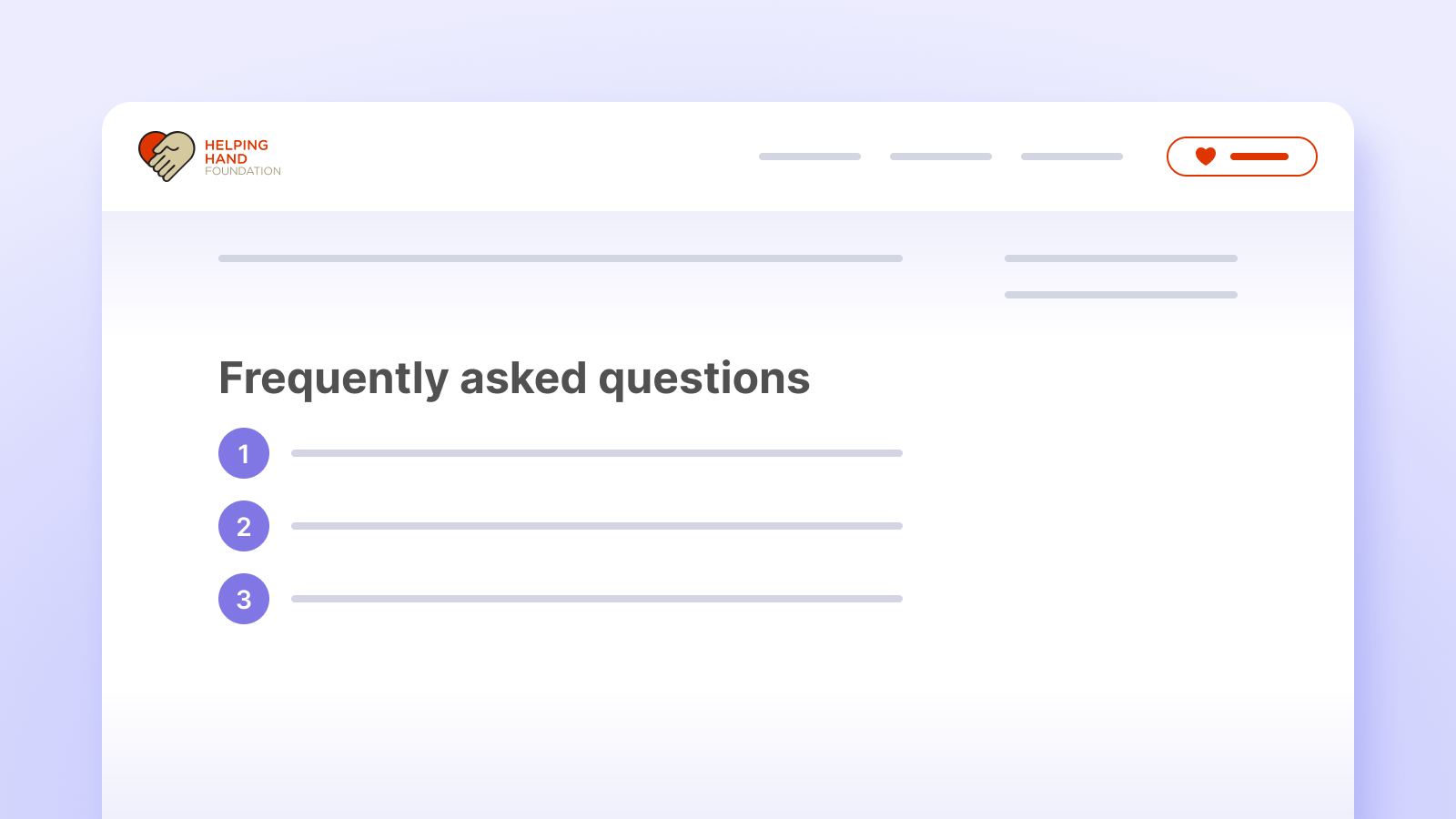The width and height of the screenshot is (1456, 819).
Task: Expand the question line beside number 2
Action: click(x=597, y=526)
